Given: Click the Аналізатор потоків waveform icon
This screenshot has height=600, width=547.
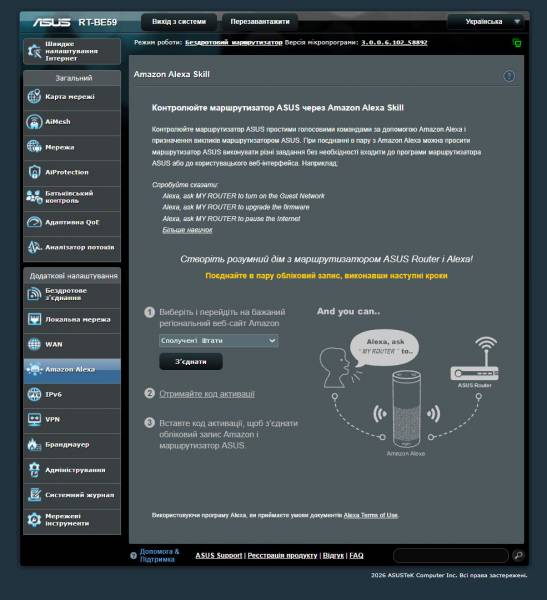Looking at the screenshot, I should [34, 247].
